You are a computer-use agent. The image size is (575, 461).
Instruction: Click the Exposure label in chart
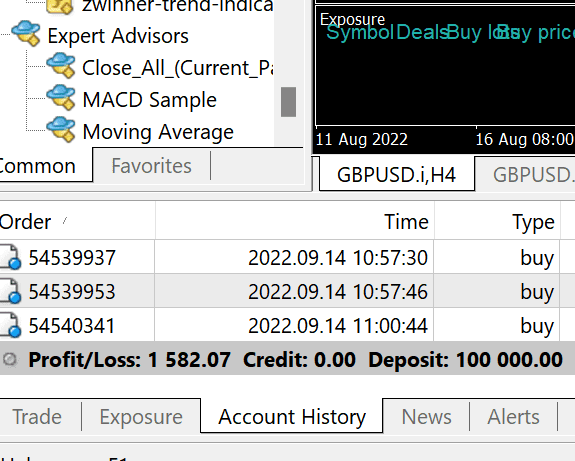(x=352, y=19)
